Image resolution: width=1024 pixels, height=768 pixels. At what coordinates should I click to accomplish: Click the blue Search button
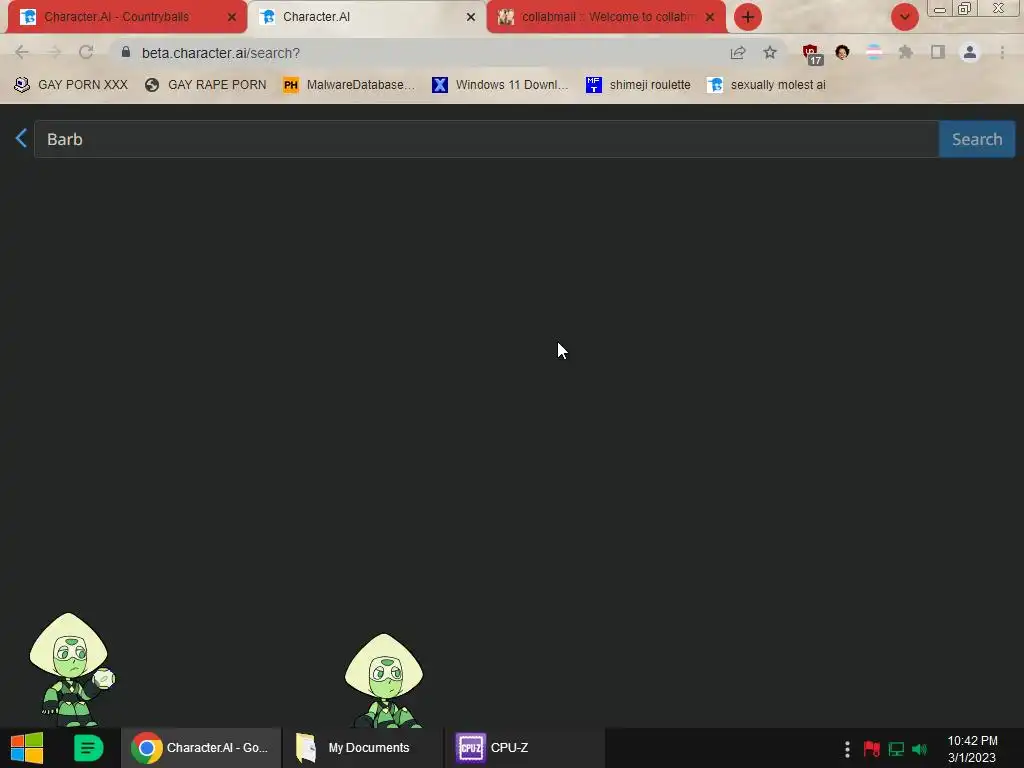977,139
